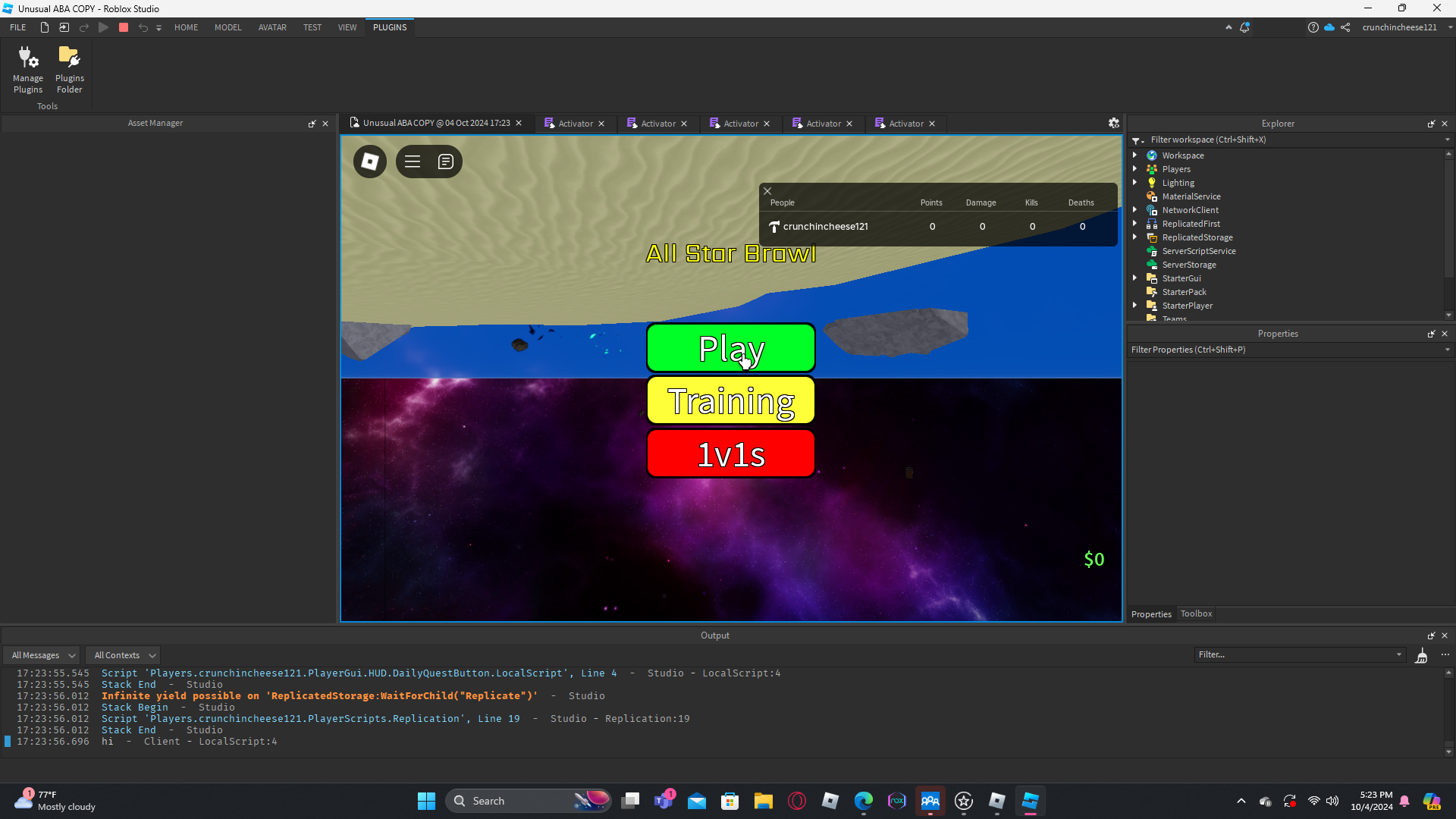Expand the StarterPlayer node arrow
Image resolution: width=1456 pixels, height=819 pixels.
[1135, 306]
